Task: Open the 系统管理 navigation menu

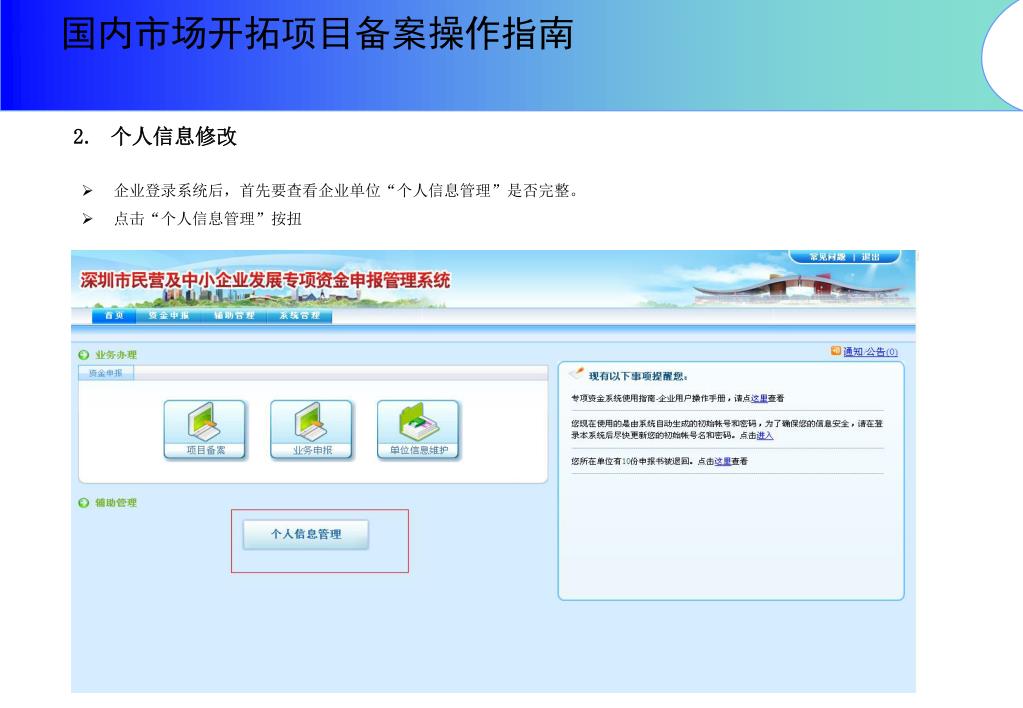Action: (x=299, y=316)
